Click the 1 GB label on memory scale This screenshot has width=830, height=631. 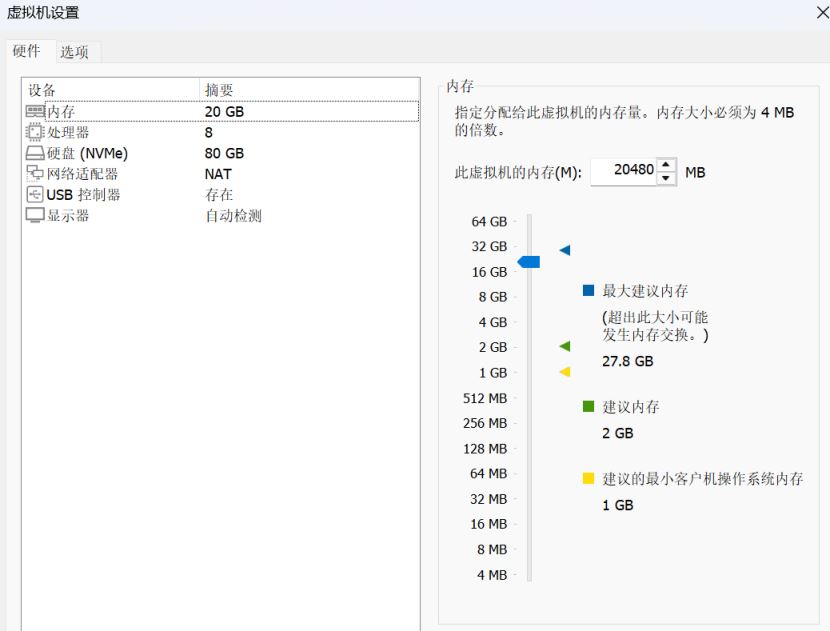coord(493,373)
